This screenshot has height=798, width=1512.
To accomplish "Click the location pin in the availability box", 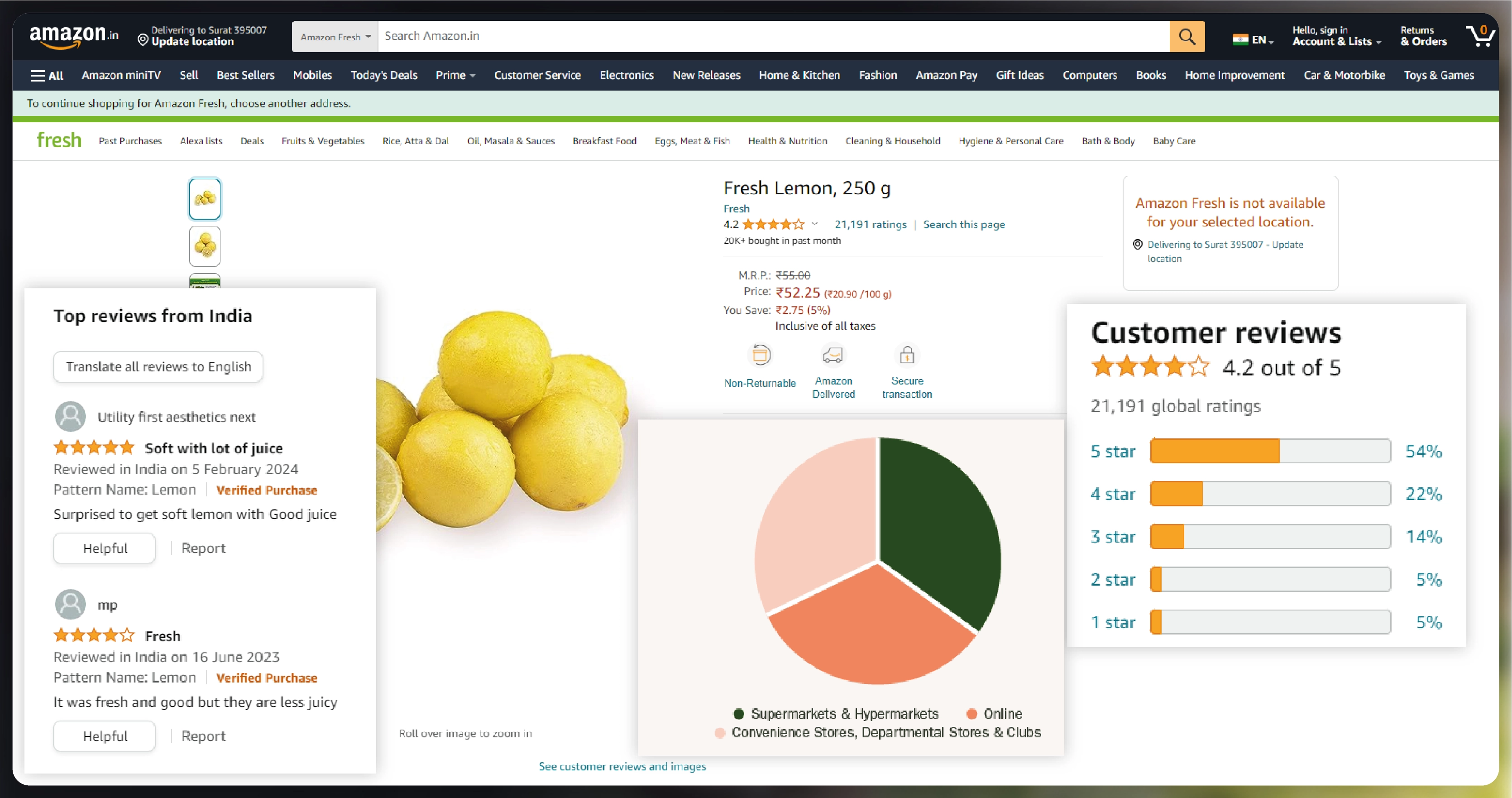I will [x=1138, y=244].
